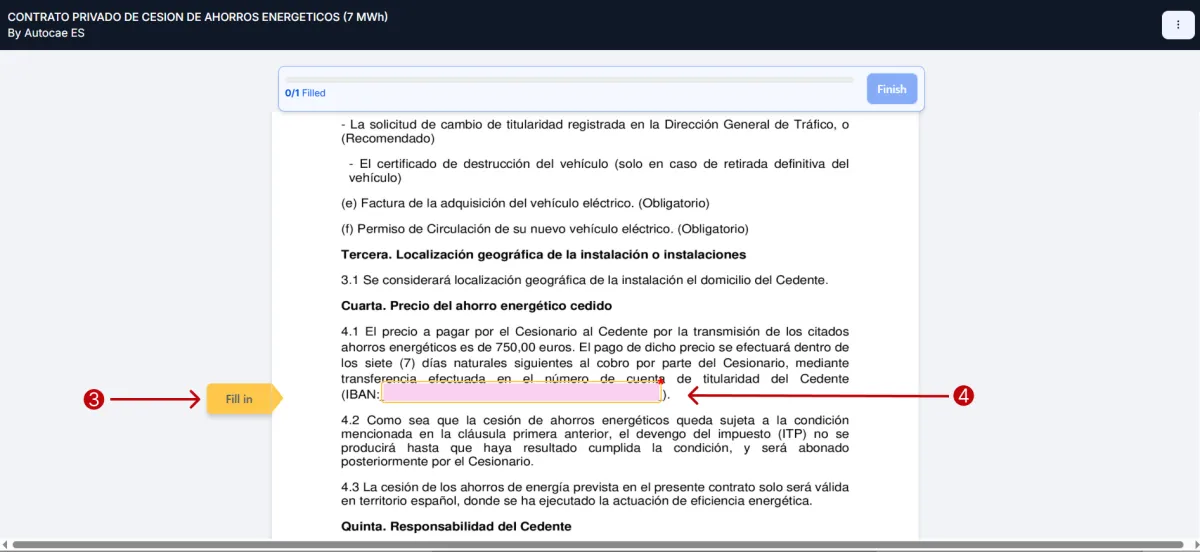This screenshot has height=552, width=1200.
Task: Click the 0/1 Filled counter text
Action: (x=305, y=93)
